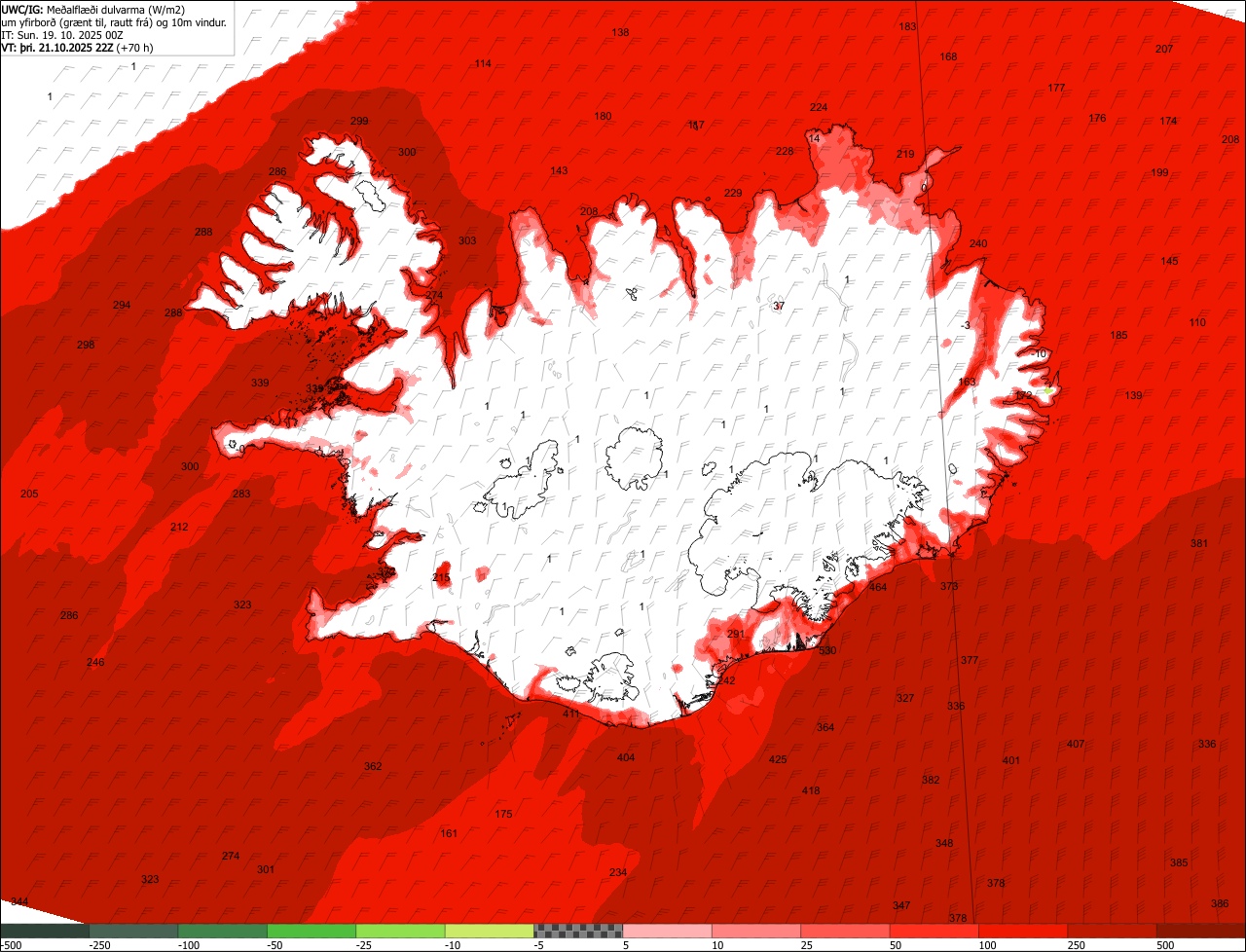The height and width of the screenshot is (952, 1246).
Task: Click the map value 143
Action: pyautogui.click(x=559, y=170)
